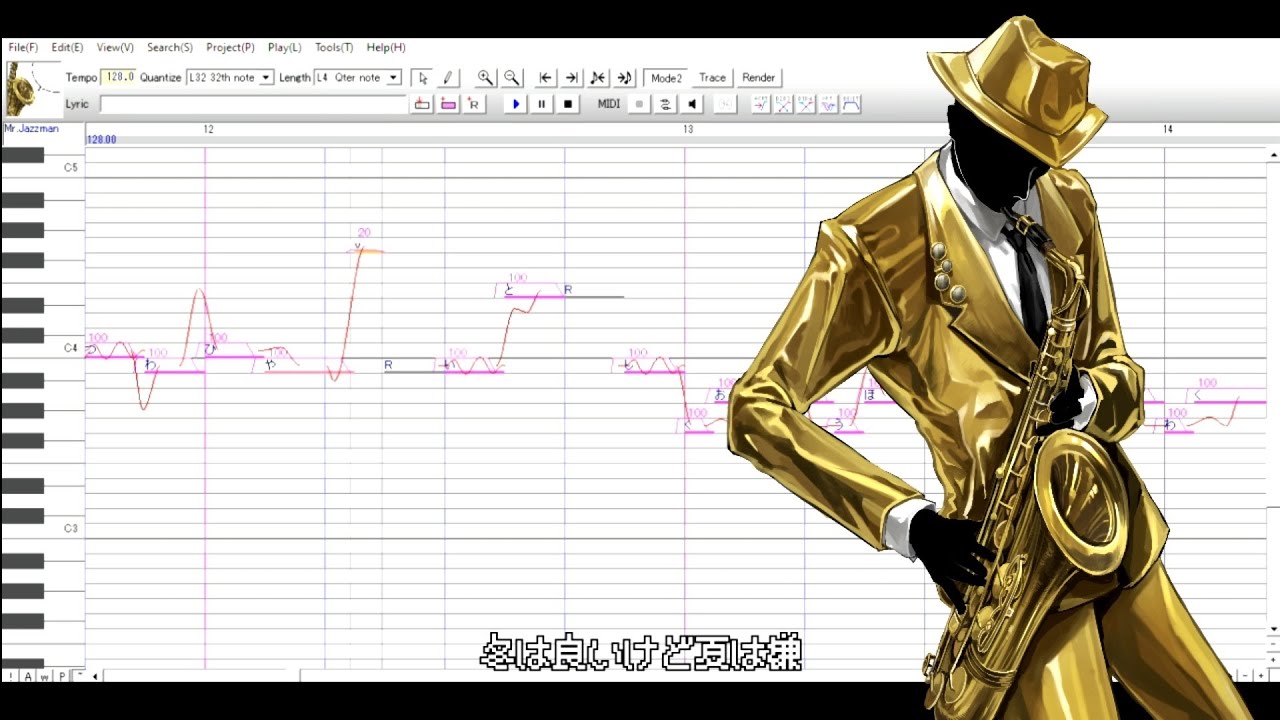Image resolution: width=1280 pixels, height=720 pixels.
Task: Click the loop arrows icon next to record
Action: coord(665,104)
